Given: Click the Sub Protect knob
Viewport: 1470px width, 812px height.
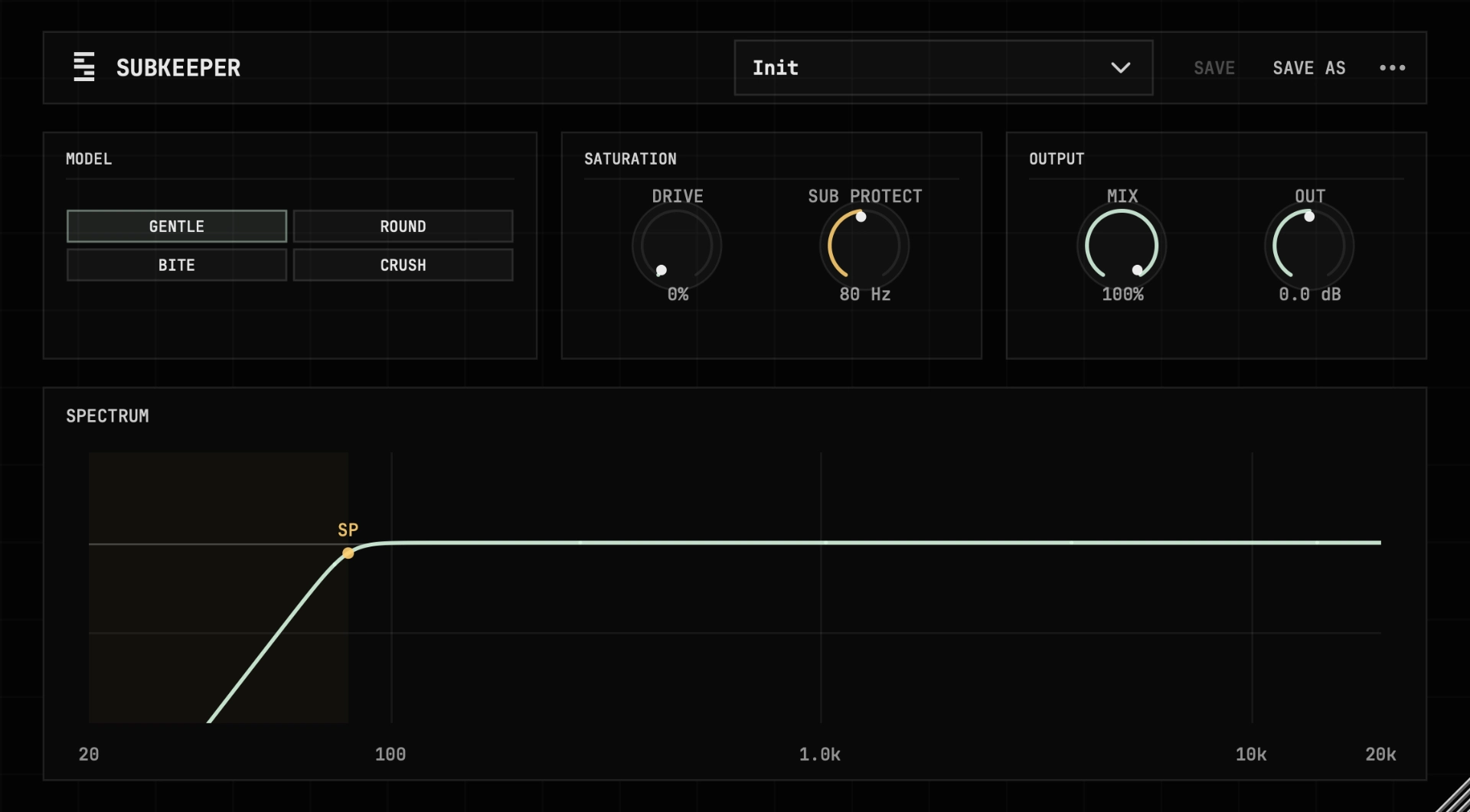Looking at the screenshot, I should click(x=864, y=246).
